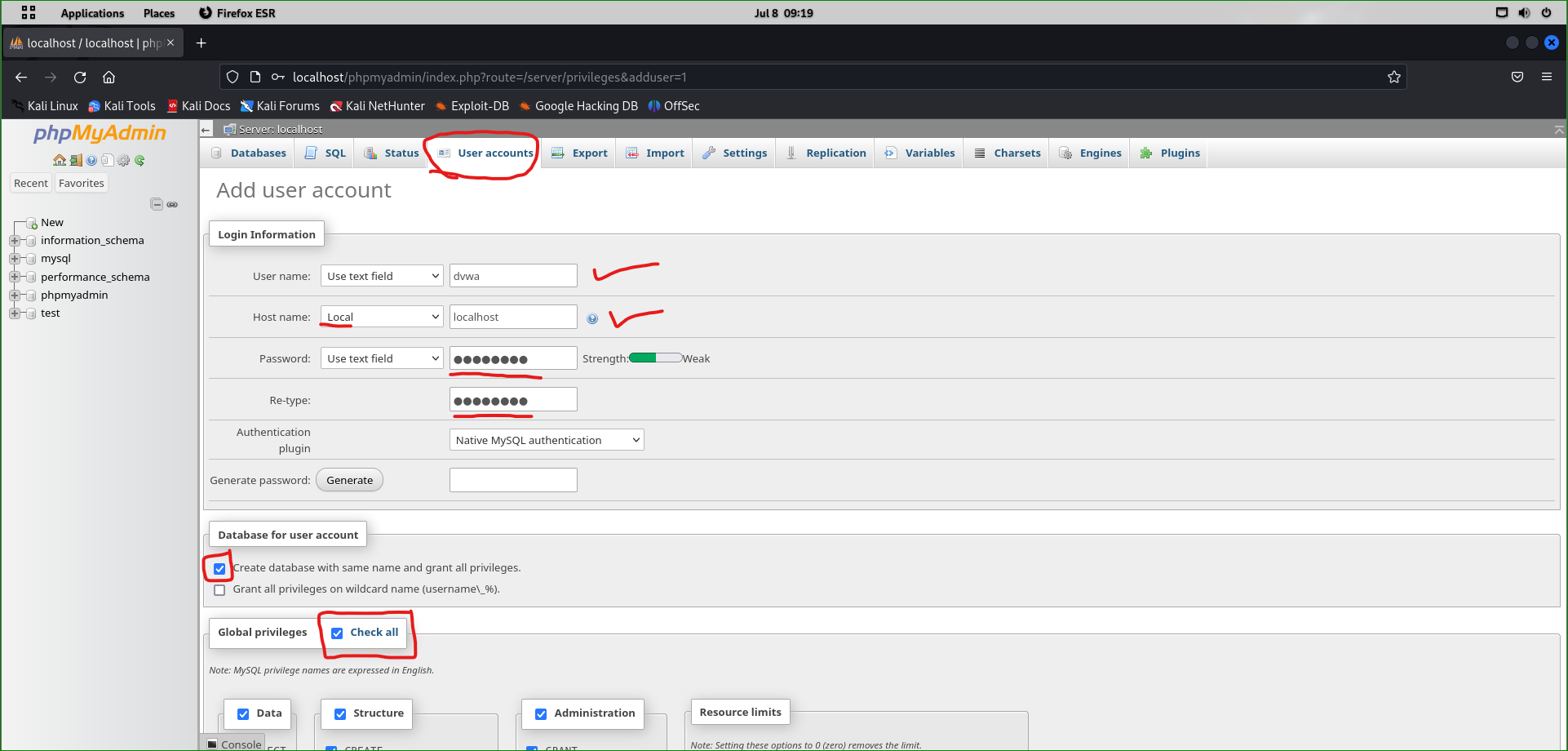This screenshot has width=1568, height=751.
Task: Go back using Firefox back arrow
Action: pyautogui.click(x=21, y=77)
